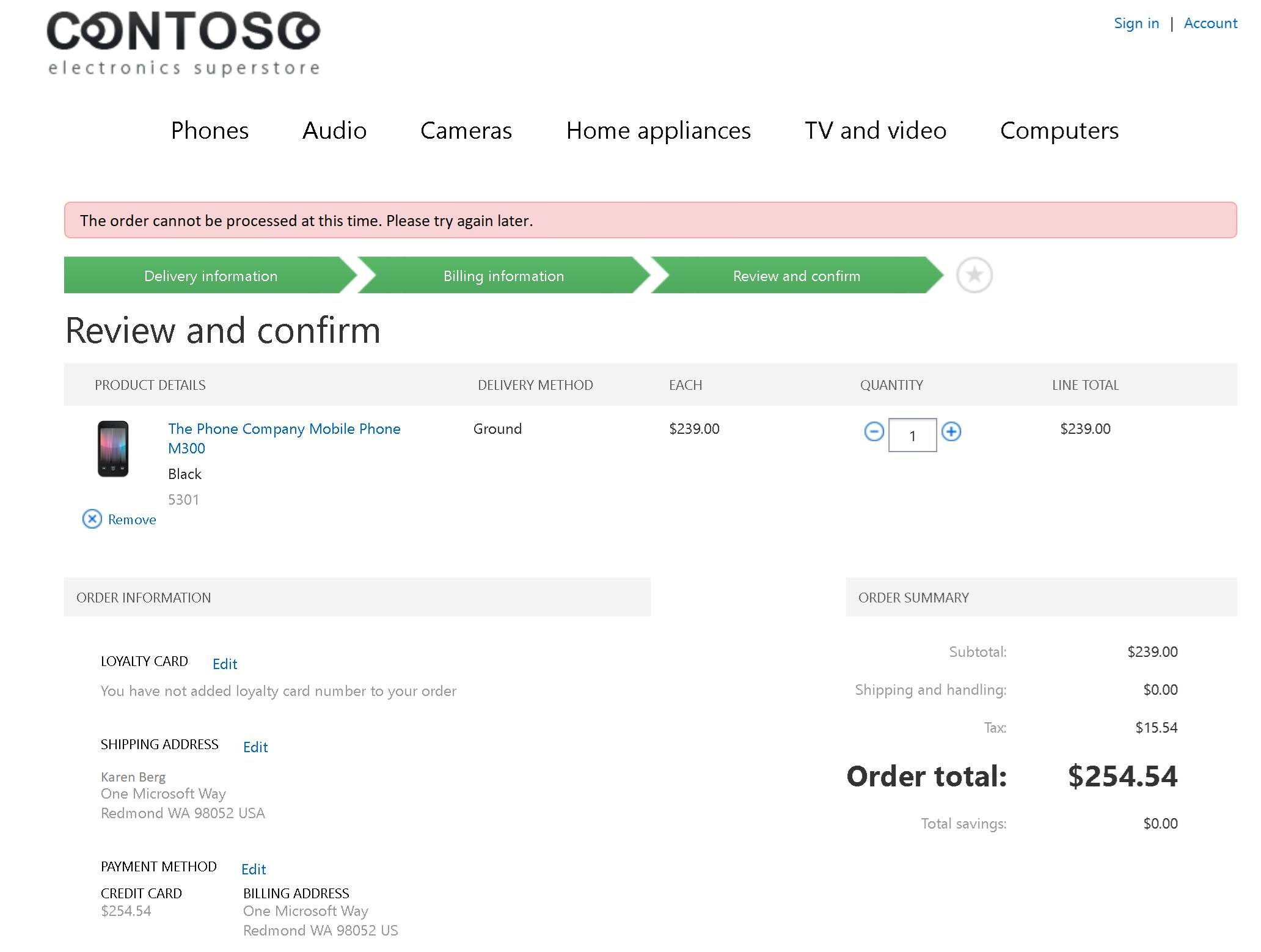
Task: Click Remove to delete M300 from cart
Action: pos(119,518)
